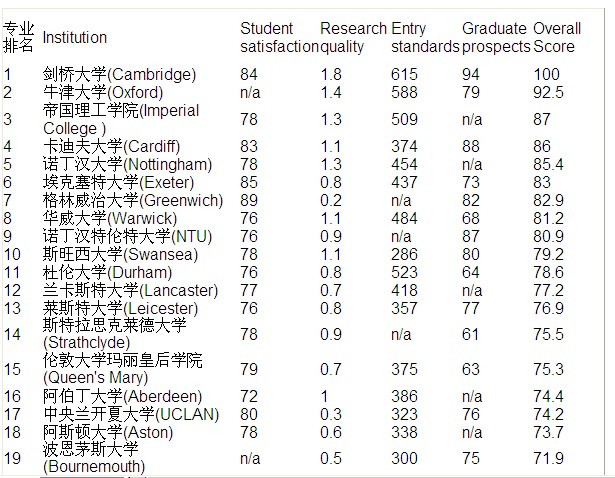The height and width of the screenshot is (478, 615).
Task: Click the Strathclyde university name
Action: click(115, 334)
